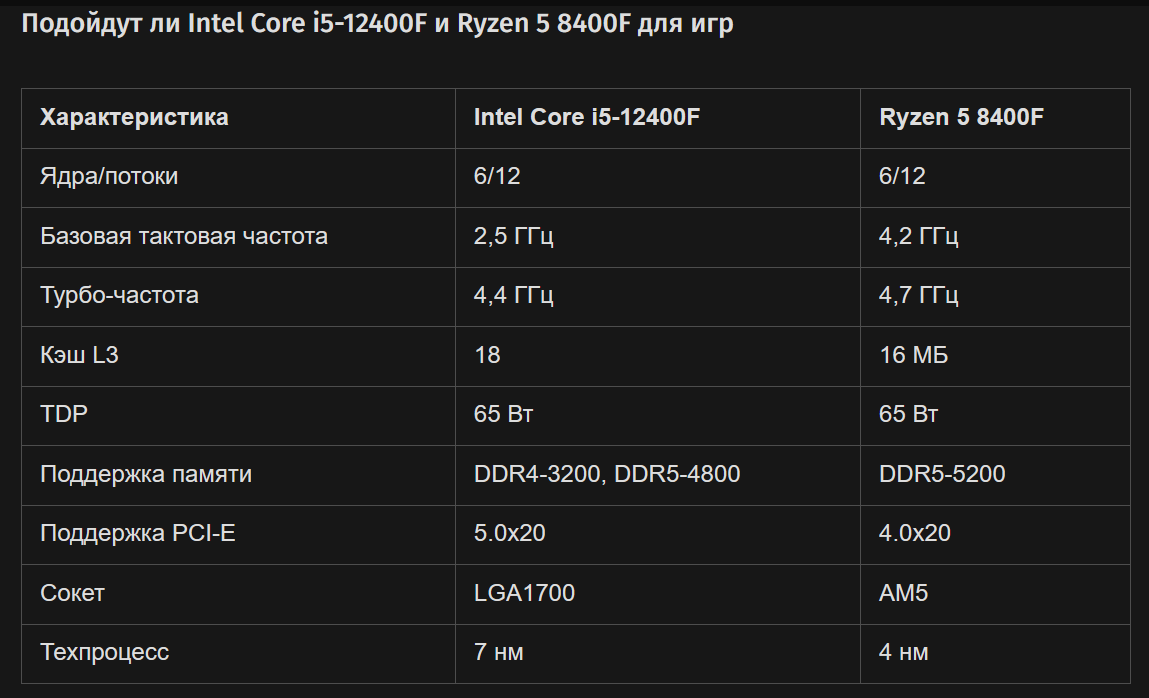This screenshot has height=698, width=1149.
Task: Click the 4,7 ГГц turbo frequency cell
Action: click(x=919, y=296)
